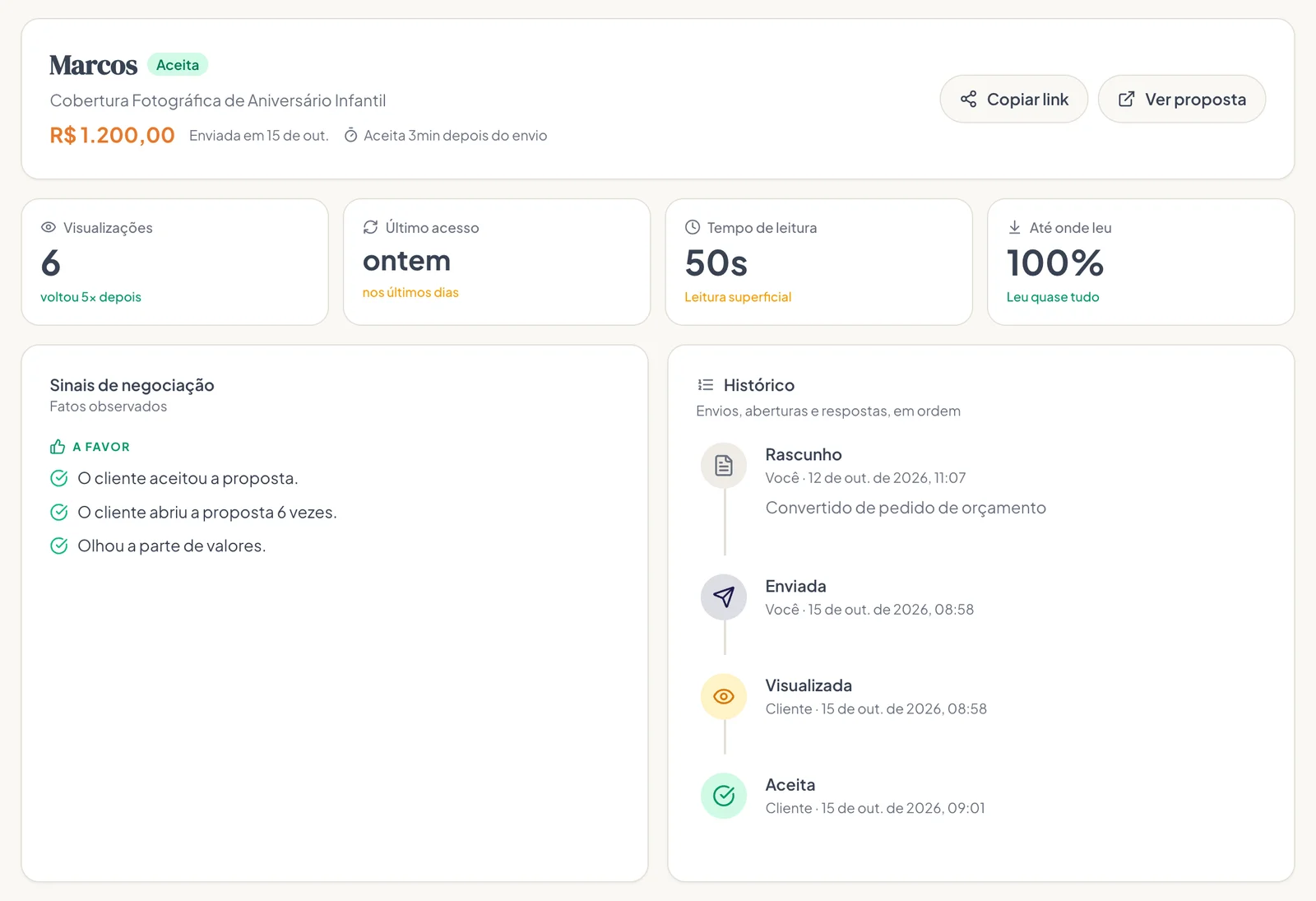Click 'Convertido de pedido de orçamento' text
1316x901 pixels.
click(x=906, y=508)
